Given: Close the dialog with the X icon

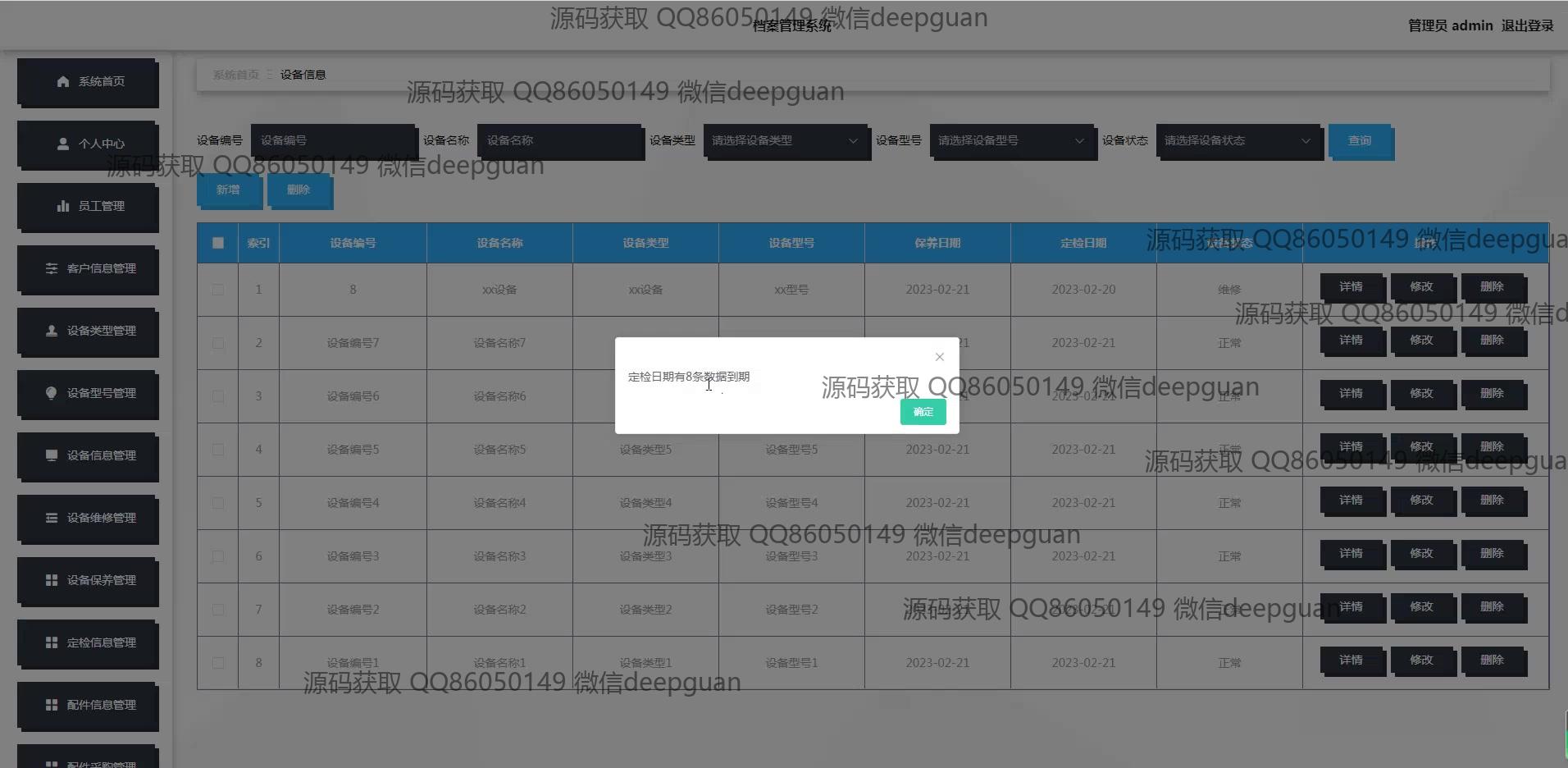Looking at the screenshot, I should point(940,357).
